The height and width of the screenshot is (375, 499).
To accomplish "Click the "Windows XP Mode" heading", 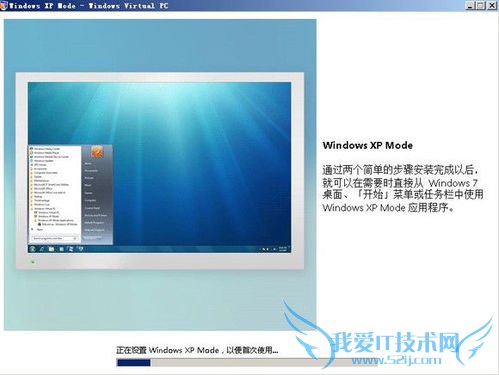I will click(368, 145).
